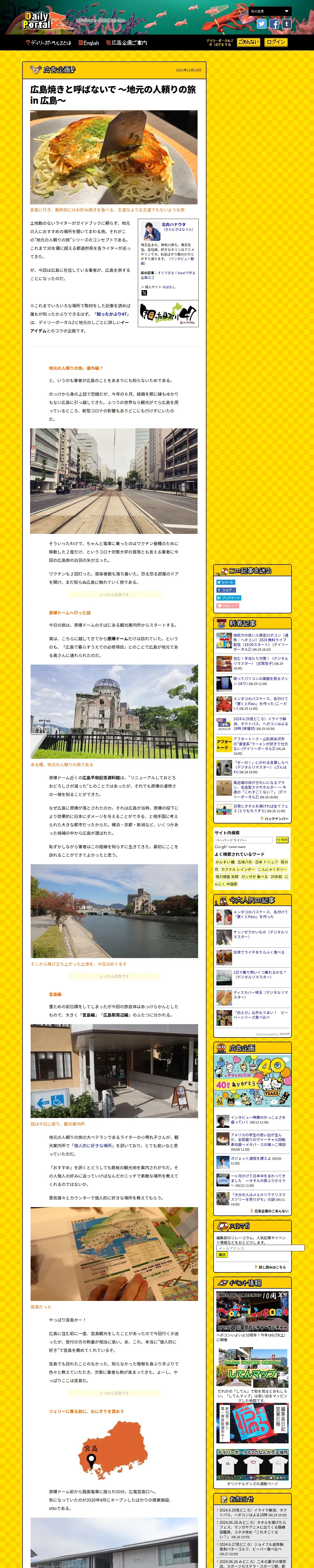Open 殴ってパソコンの画面を割るマシン article
This screenshot has height=1568, width=314.
pyautogui.click(x=261, y=681)
